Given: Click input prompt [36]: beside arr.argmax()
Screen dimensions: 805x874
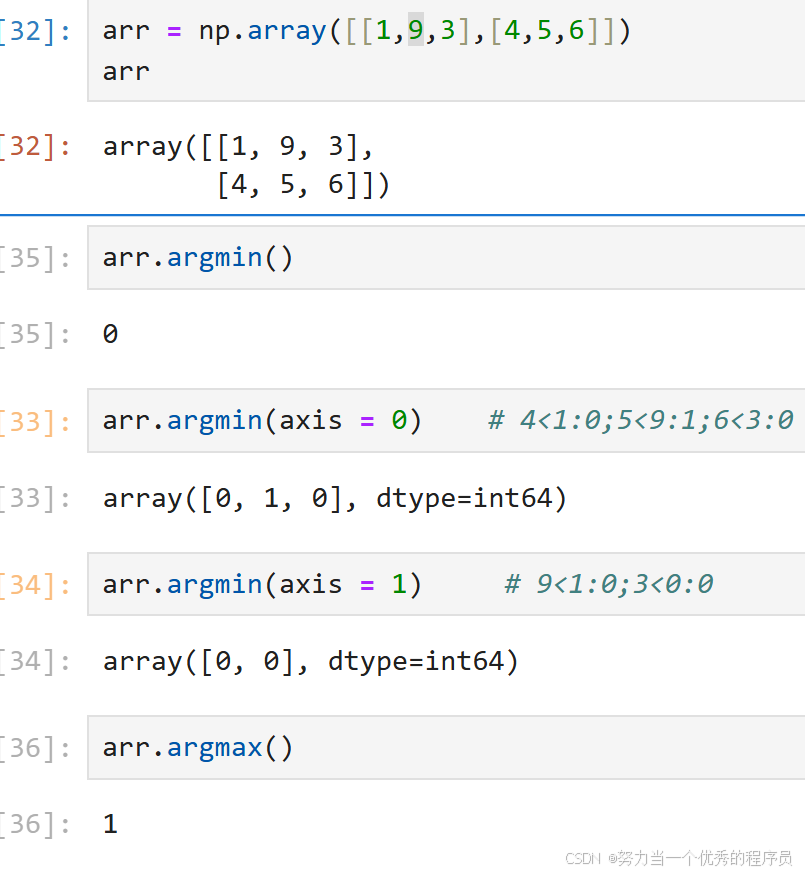Looking at the screenshot, I should [35, 748].
